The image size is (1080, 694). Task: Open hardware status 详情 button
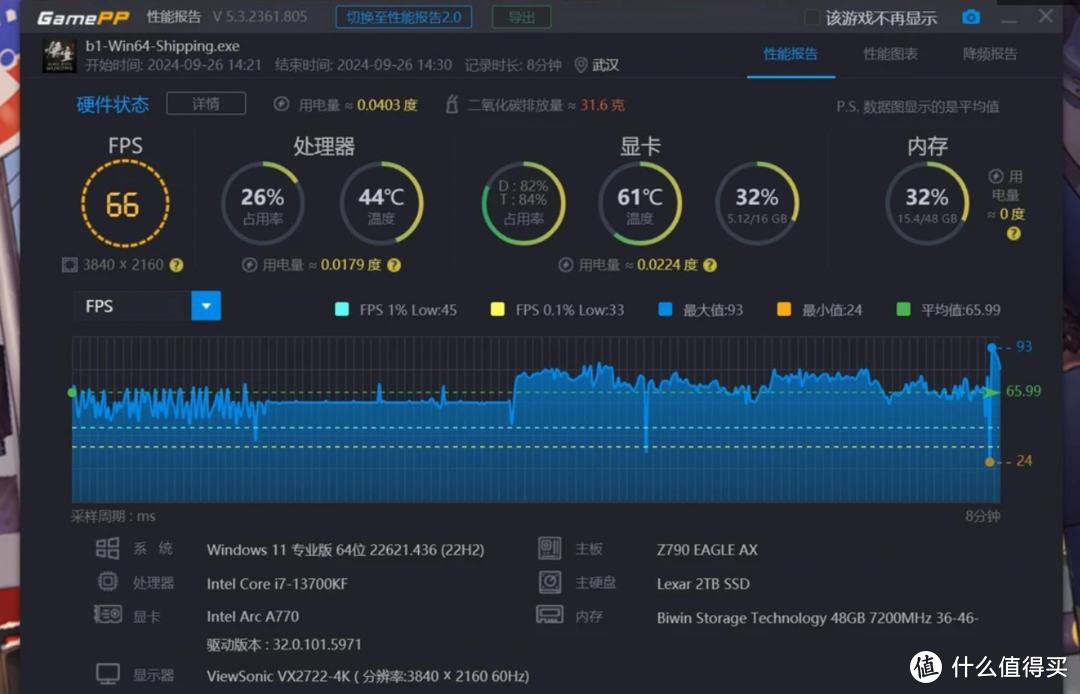(x=206, y=103)
